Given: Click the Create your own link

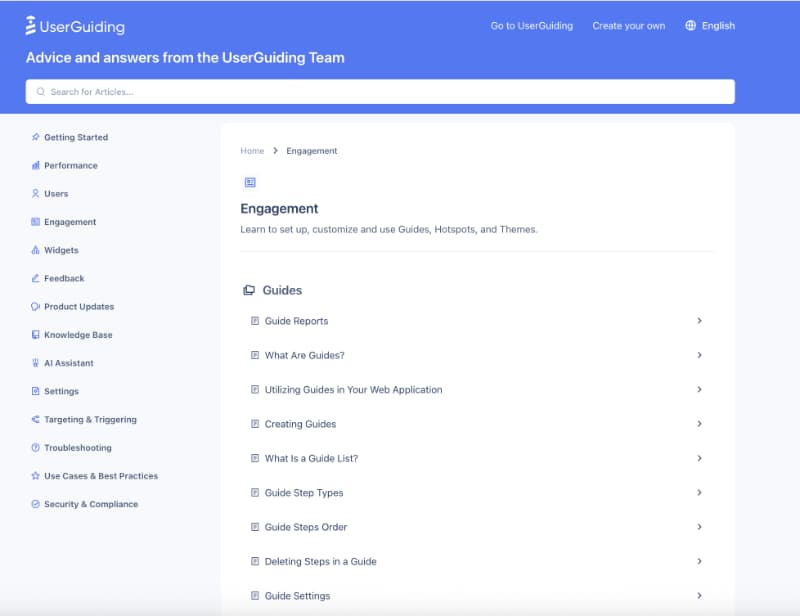Looking at the screenshot, I should pos(629,26).
